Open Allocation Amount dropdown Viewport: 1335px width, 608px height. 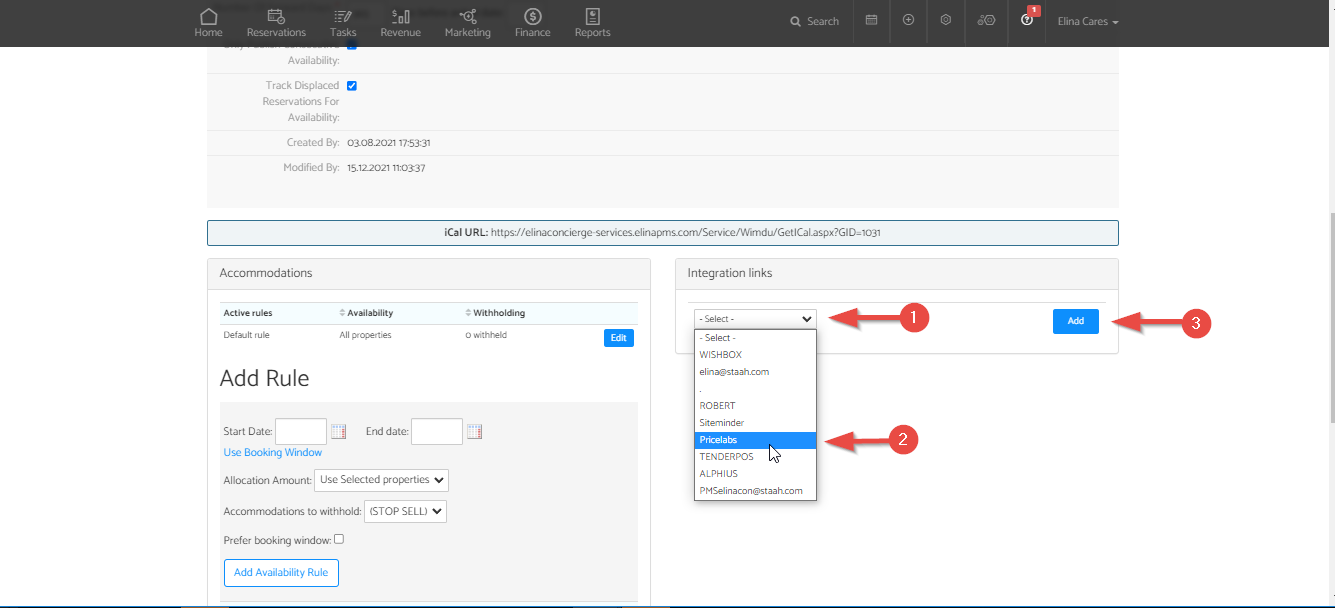(x=381, y=480)
